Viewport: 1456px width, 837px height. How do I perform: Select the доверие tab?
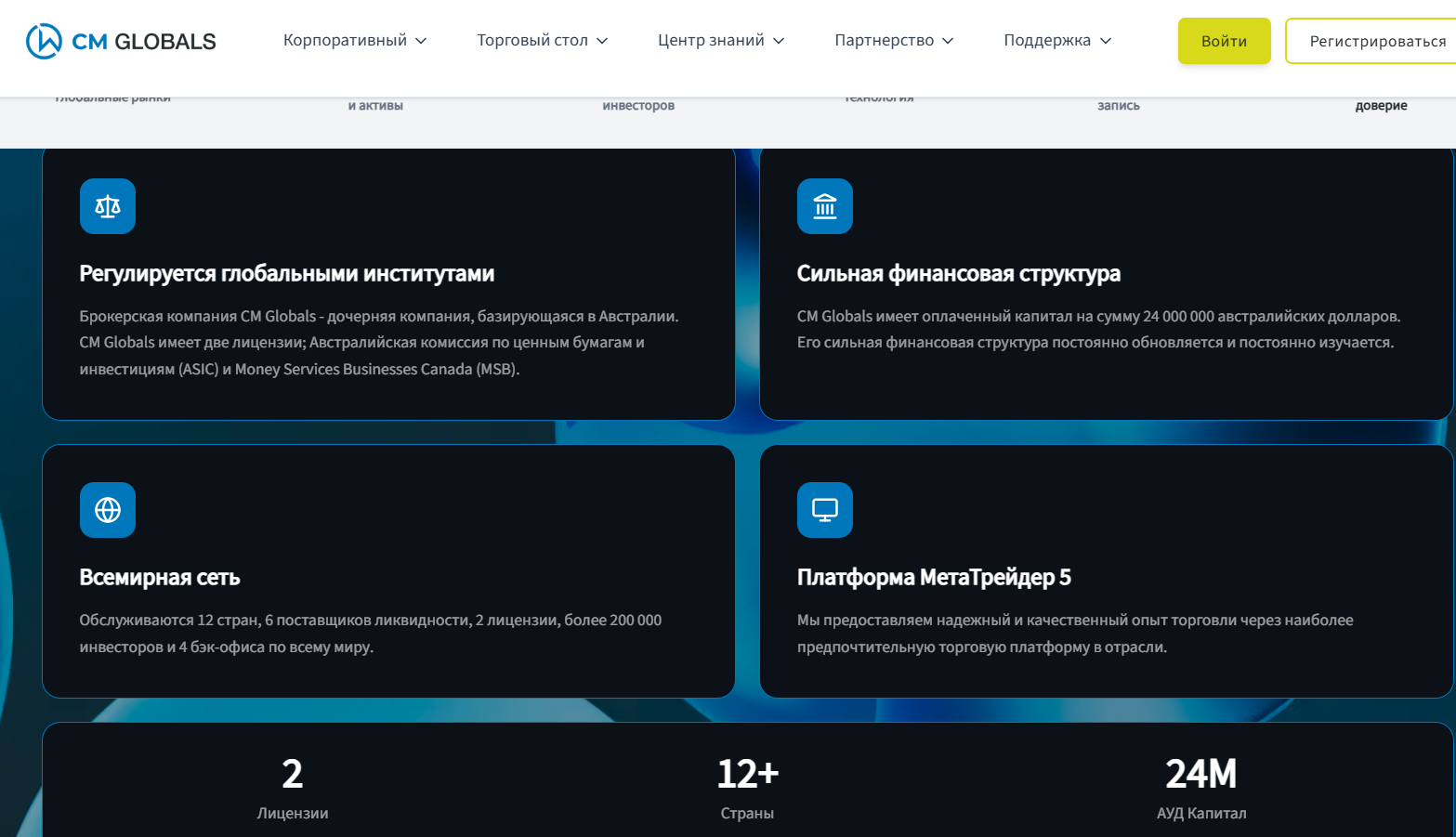(1381, 106)
